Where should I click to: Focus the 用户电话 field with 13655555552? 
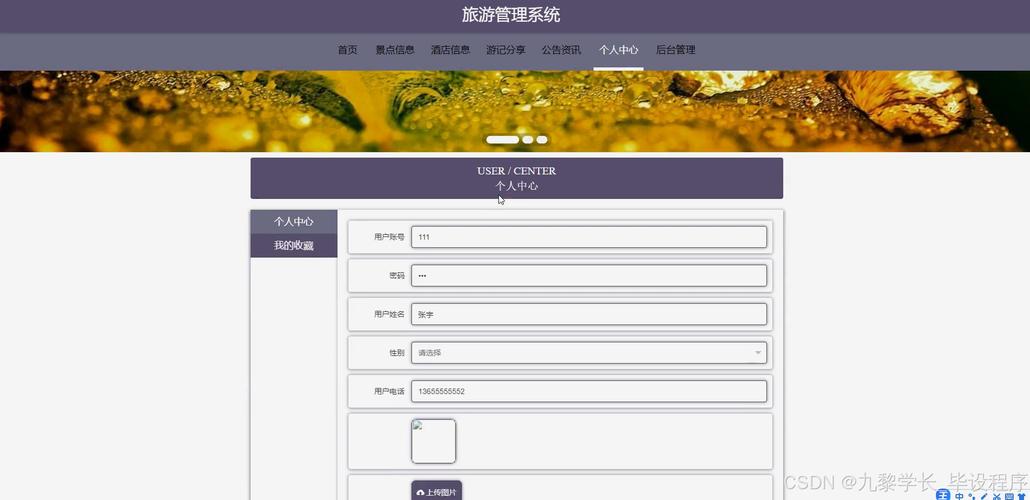589,392
